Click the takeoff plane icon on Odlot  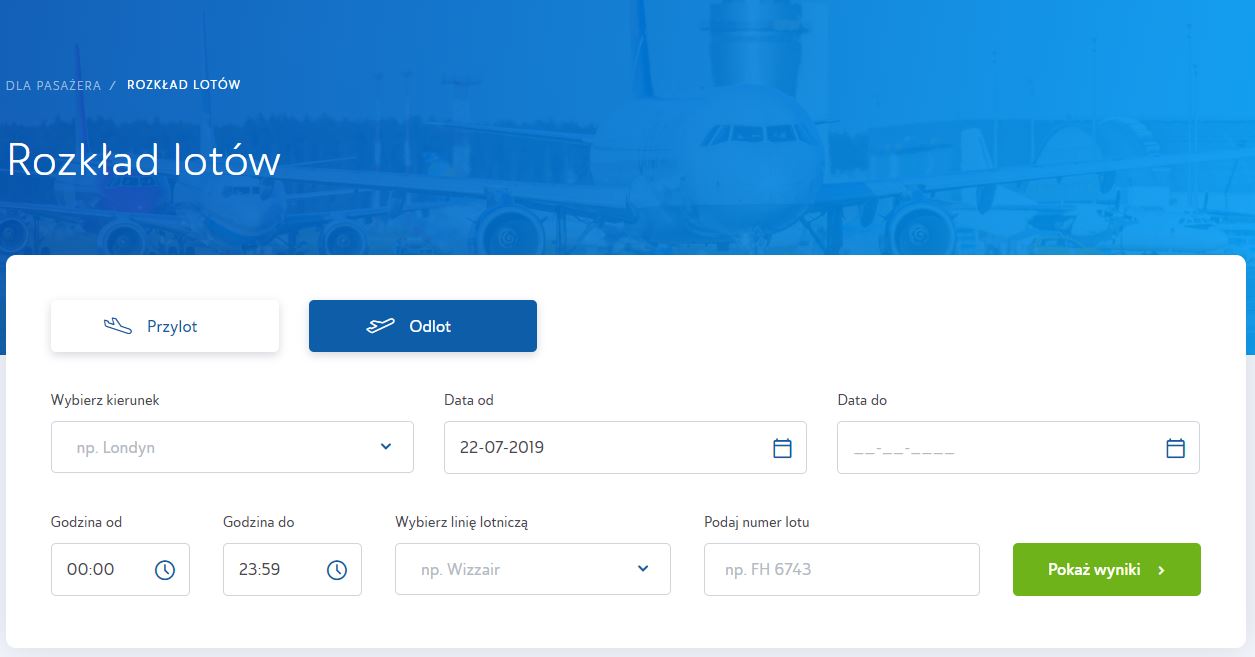point(380,326)
